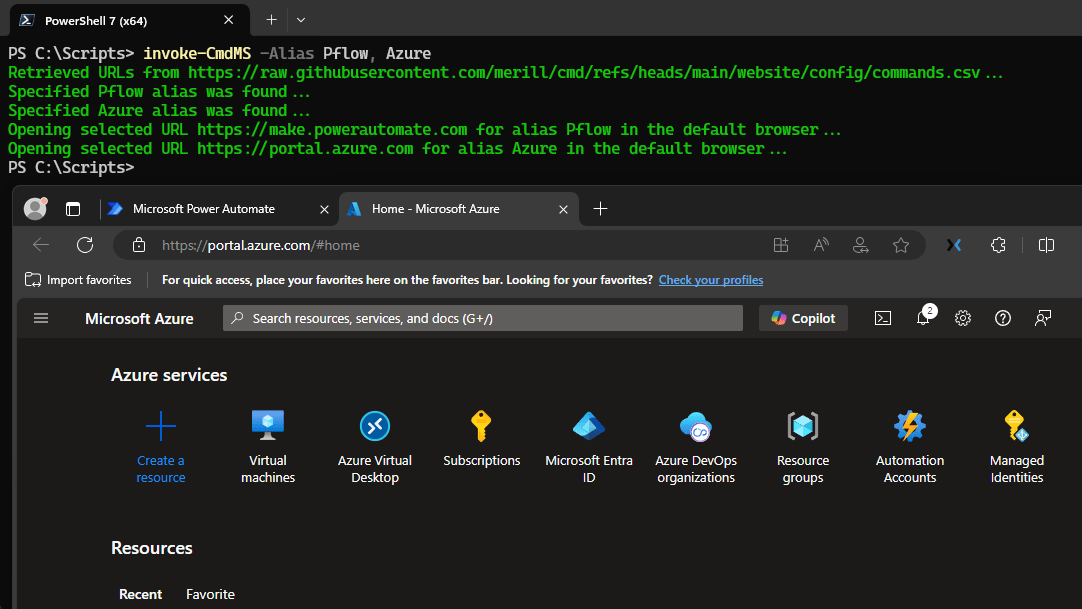Screen dimensions: 1082x609
Task: Switch to Favorite resources tab
Action: (210, 594)
